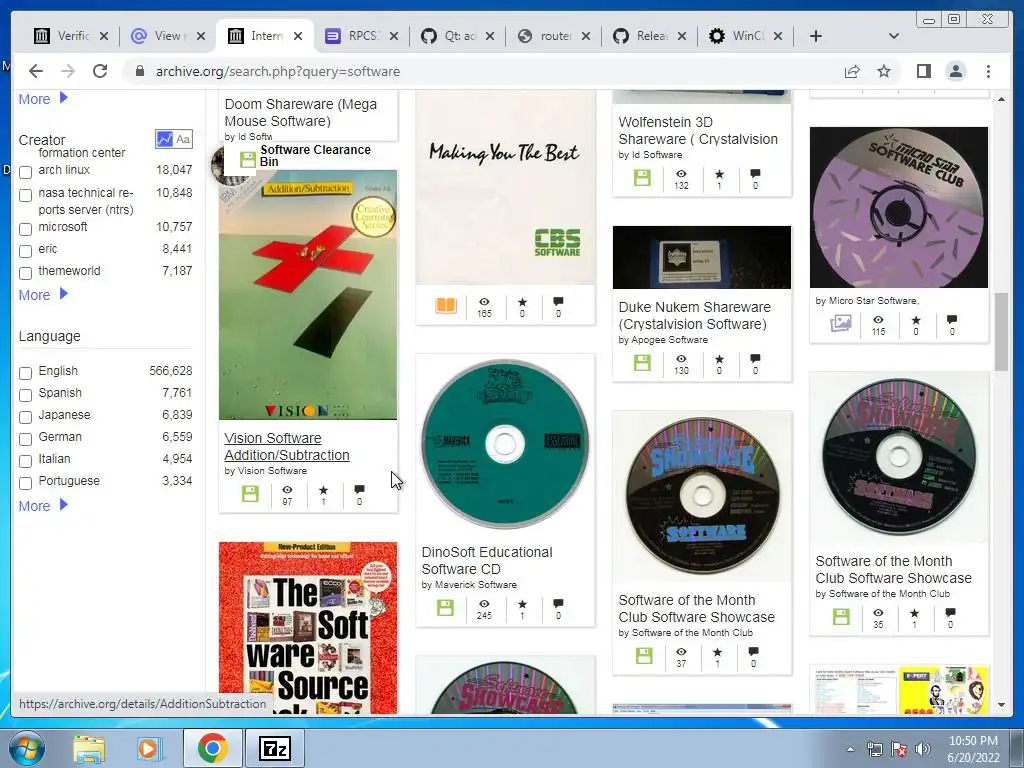Click favorites star on Vision Software card
Screen dimensions: 1024x768
(x=323, y=490)
